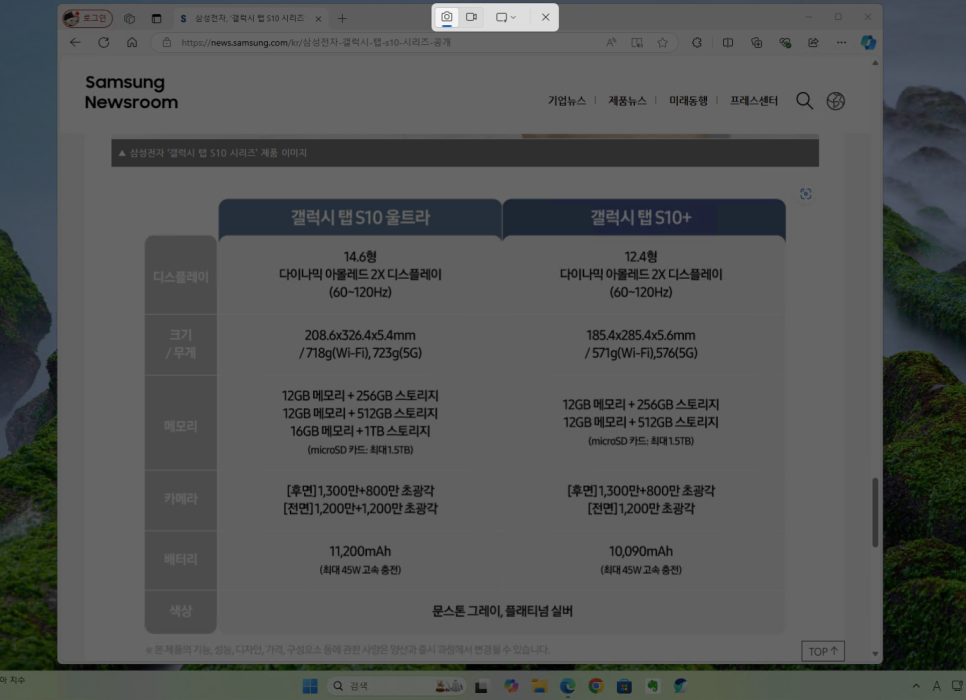
Task: Click the 카메라 row label
Action: pos(181,499)
